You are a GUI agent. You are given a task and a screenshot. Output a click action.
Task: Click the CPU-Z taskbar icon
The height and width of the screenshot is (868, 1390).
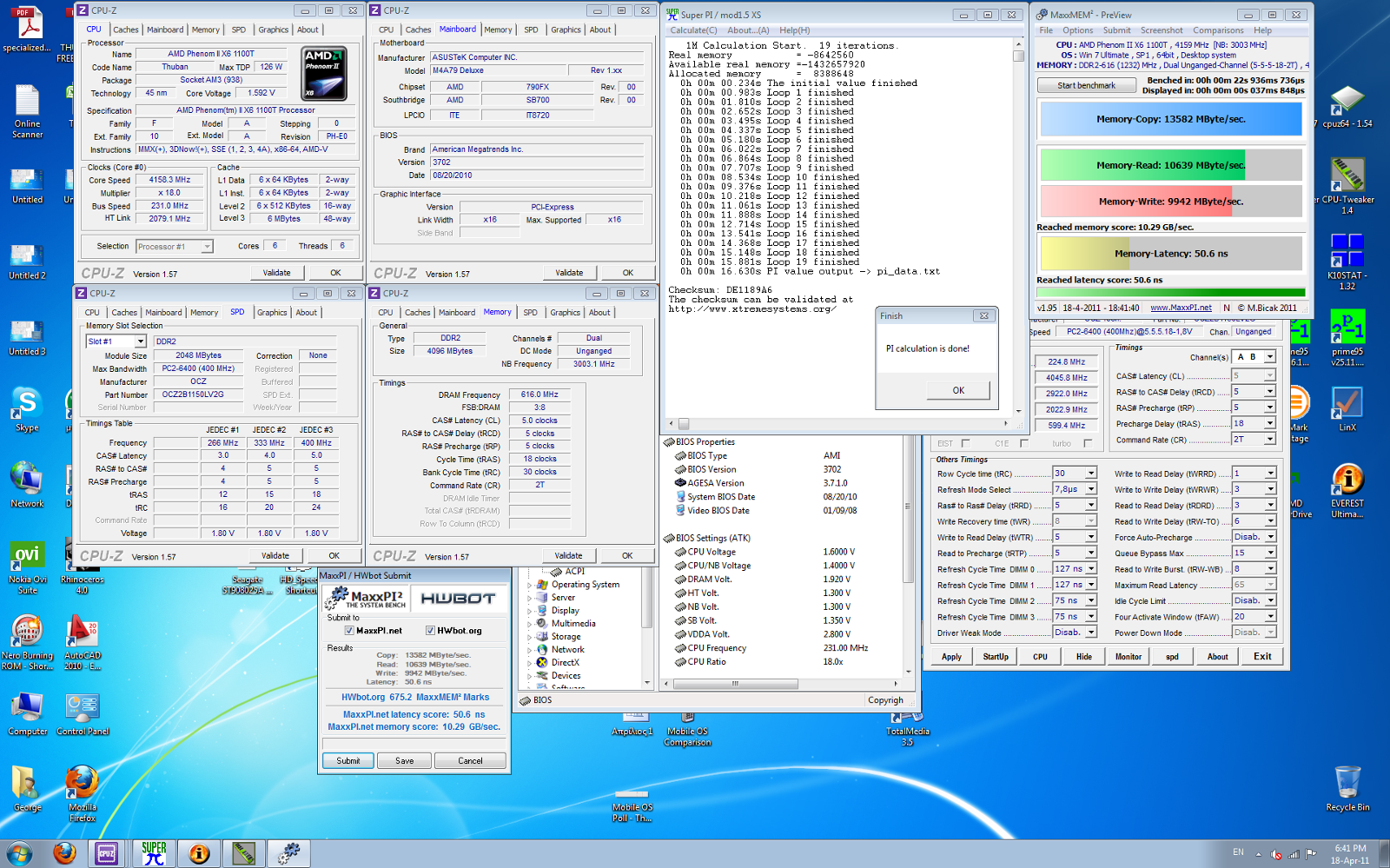click(107, 853)
